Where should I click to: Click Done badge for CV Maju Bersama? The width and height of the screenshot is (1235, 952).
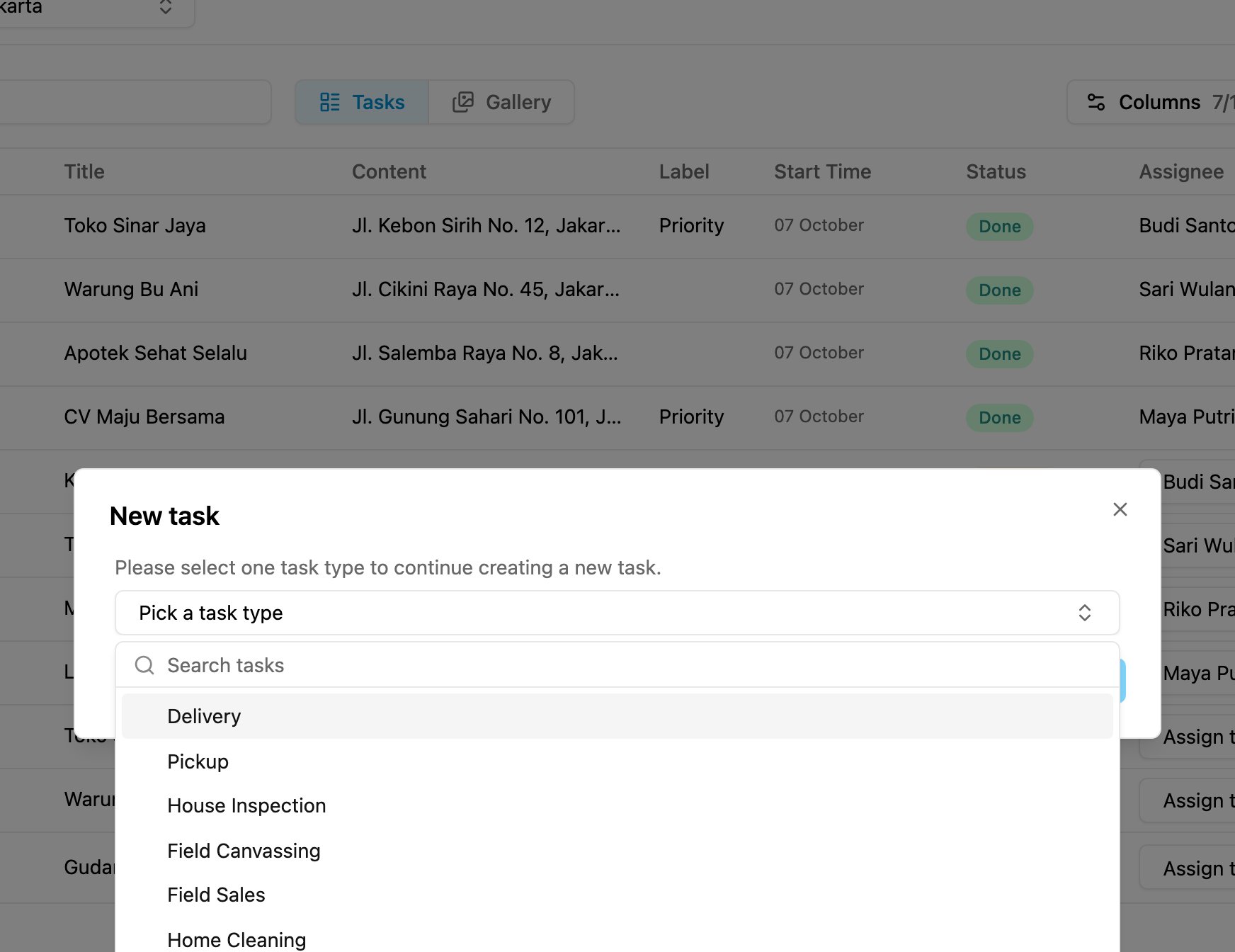[999, 418]
